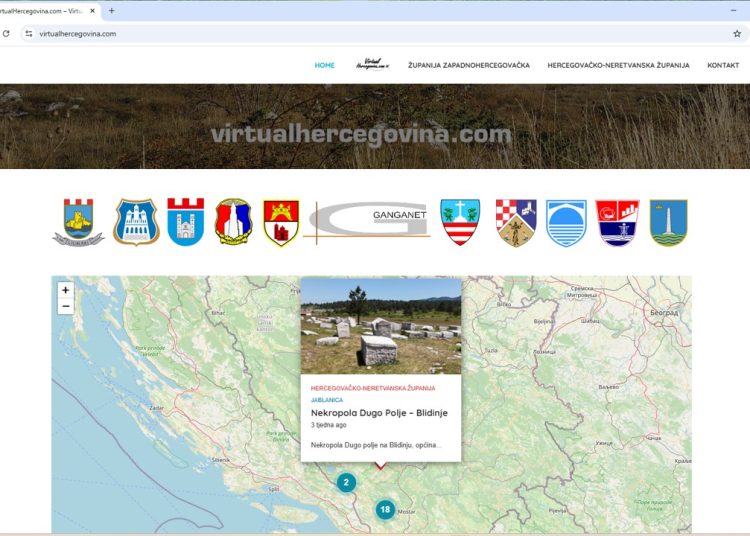Click the map cluster marker labeled 18

tap(385, 509)
